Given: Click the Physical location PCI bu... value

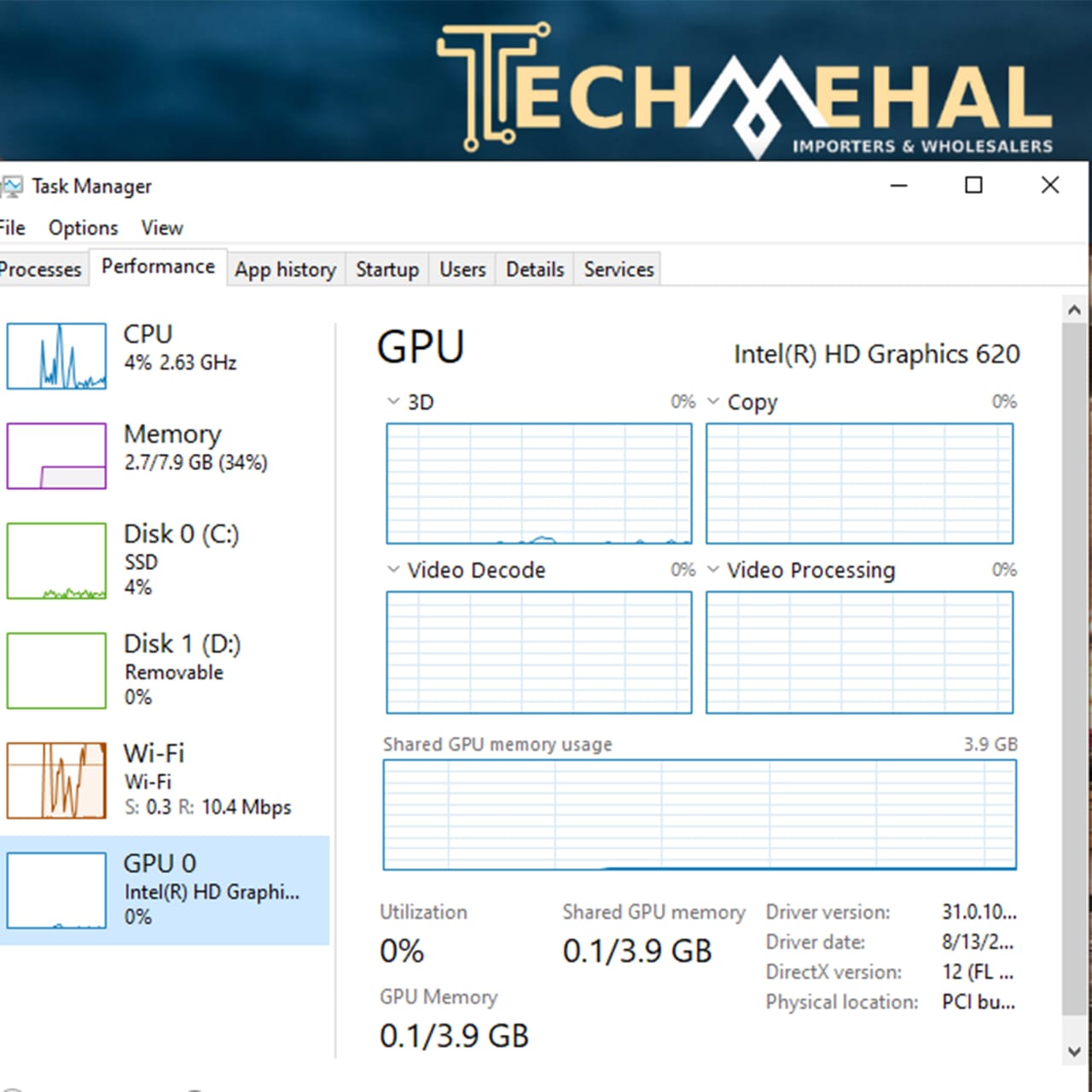Looking at the screenshot, I should (x=979, y=1002).
